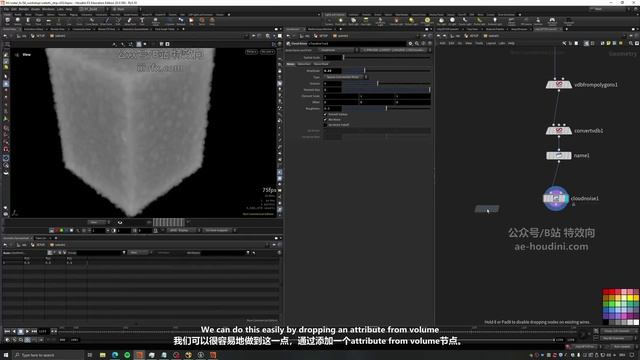Select the convertvdb1 node
The width and height of the screenshot is (640, 360).
tap(559, 131)
